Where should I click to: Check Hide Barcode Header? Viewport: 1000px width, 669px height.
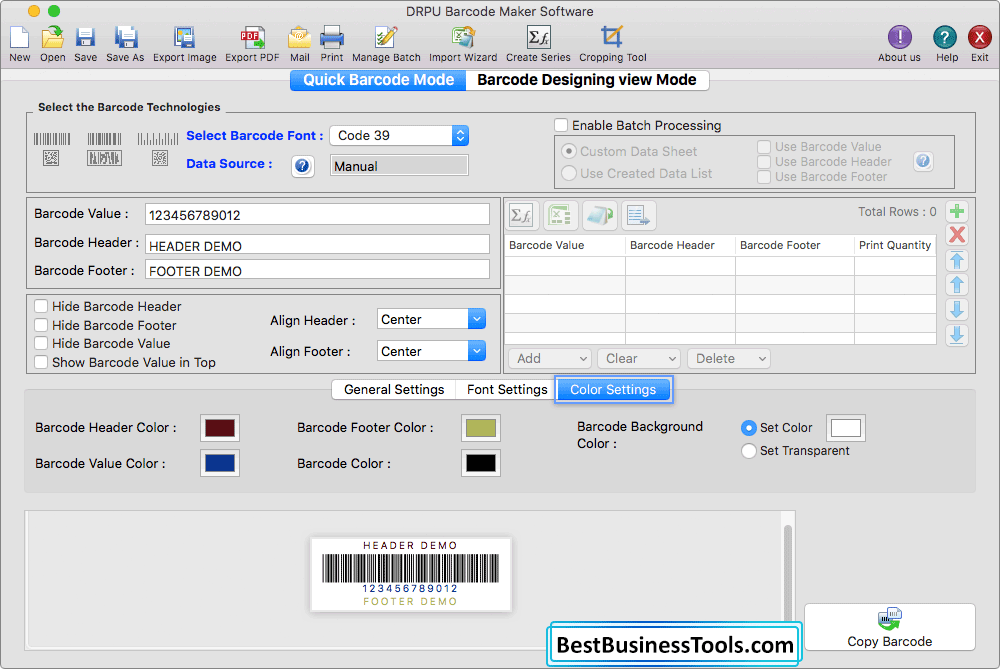[41, 306]
